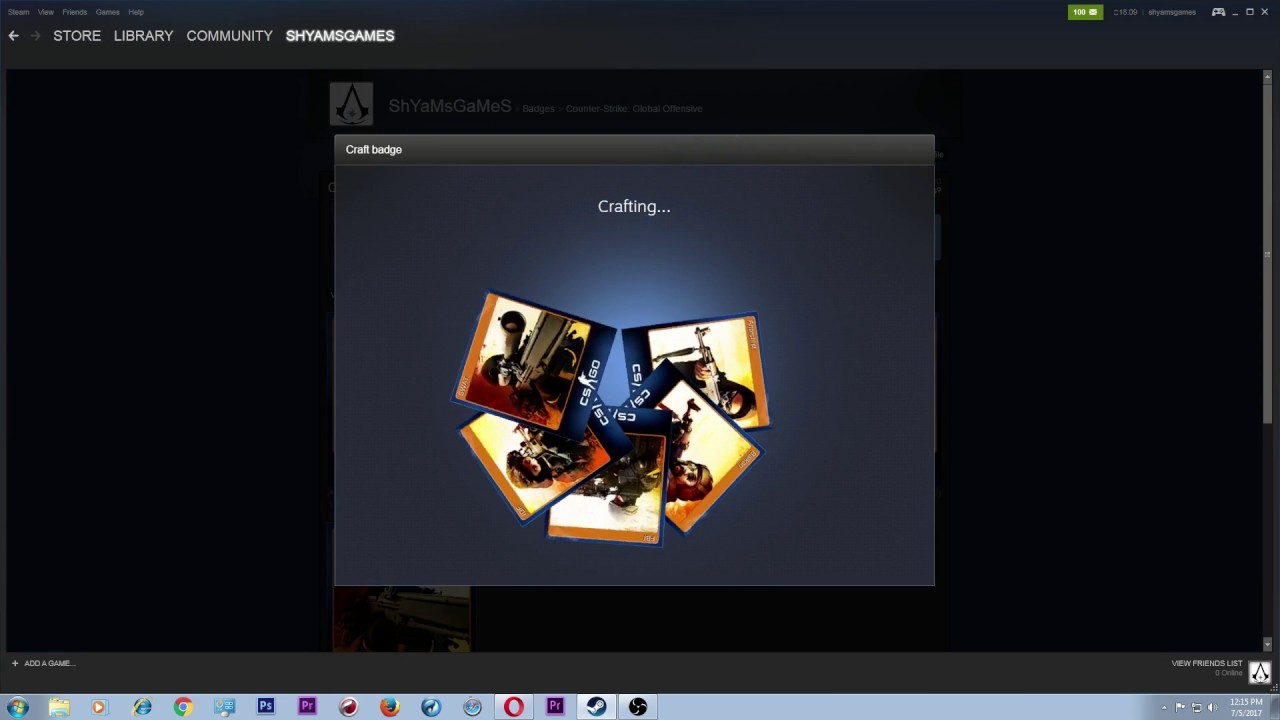Open the Action Center flag icon
The height and width of the screenshot is (720, 1280).
[x=1180, y=708]
